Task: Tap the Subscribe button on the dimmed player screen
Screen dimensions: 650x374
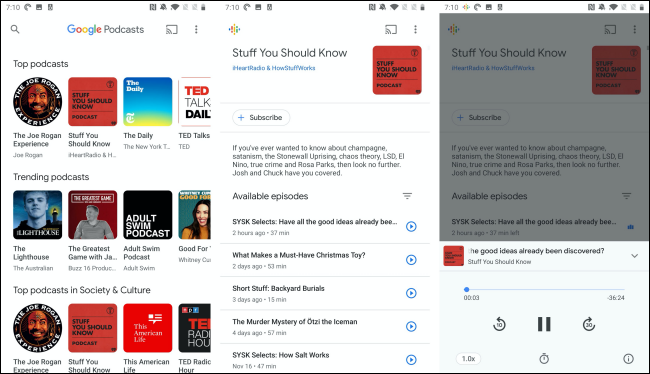Action: [x=480, y=118]
